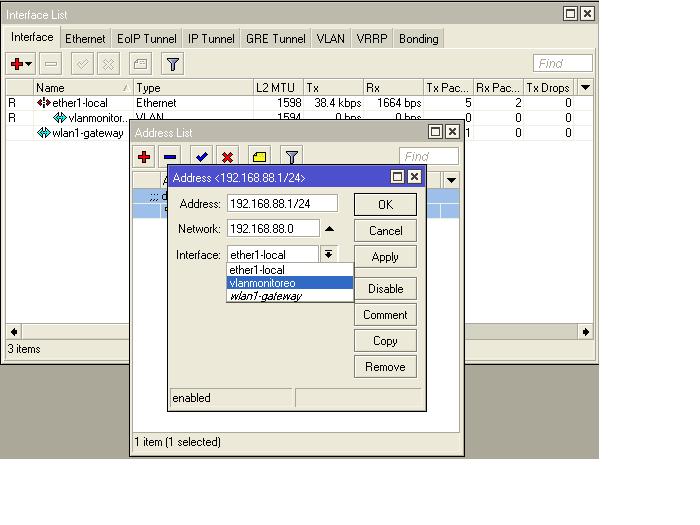The width and height of the screenshot is (700, 525).
Task: Click the right arrow of the horizontal scrollbar
Action: [x=586, y=332]
